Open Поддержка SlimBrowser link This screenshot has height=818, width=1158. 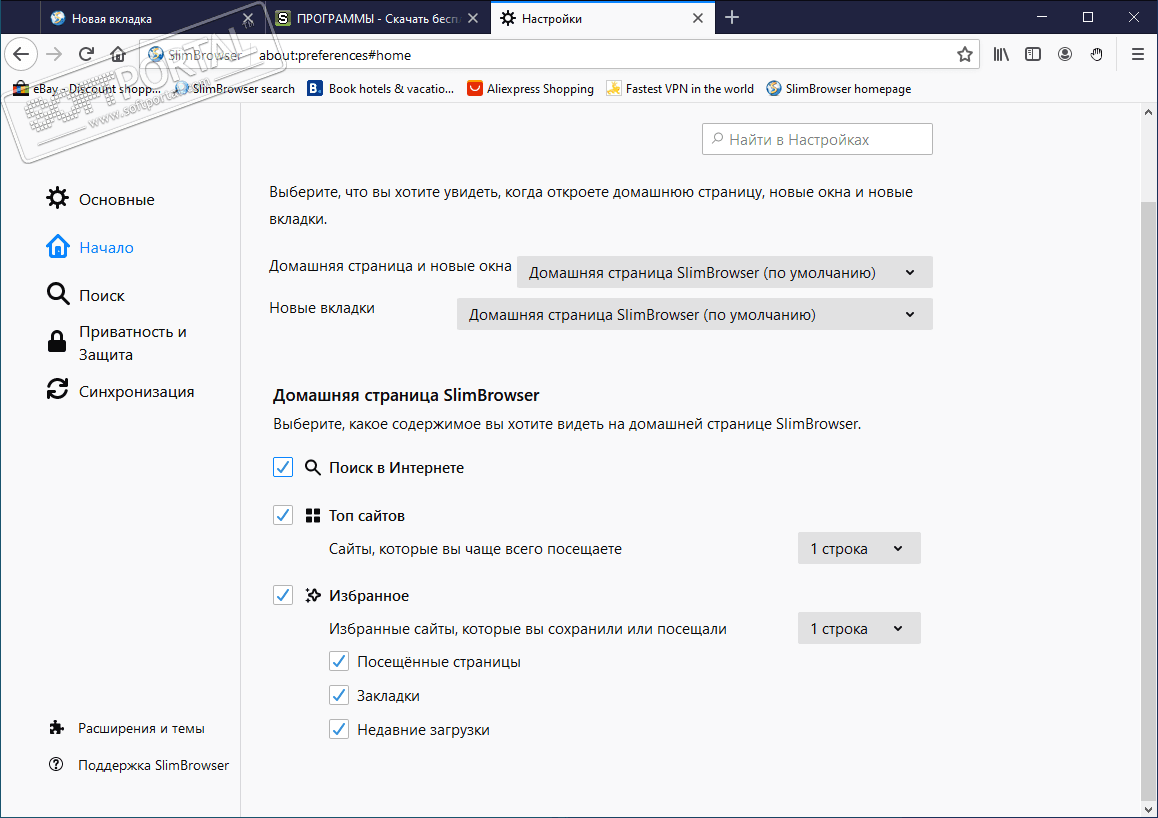pyautogui.click(x=152, y=765)
